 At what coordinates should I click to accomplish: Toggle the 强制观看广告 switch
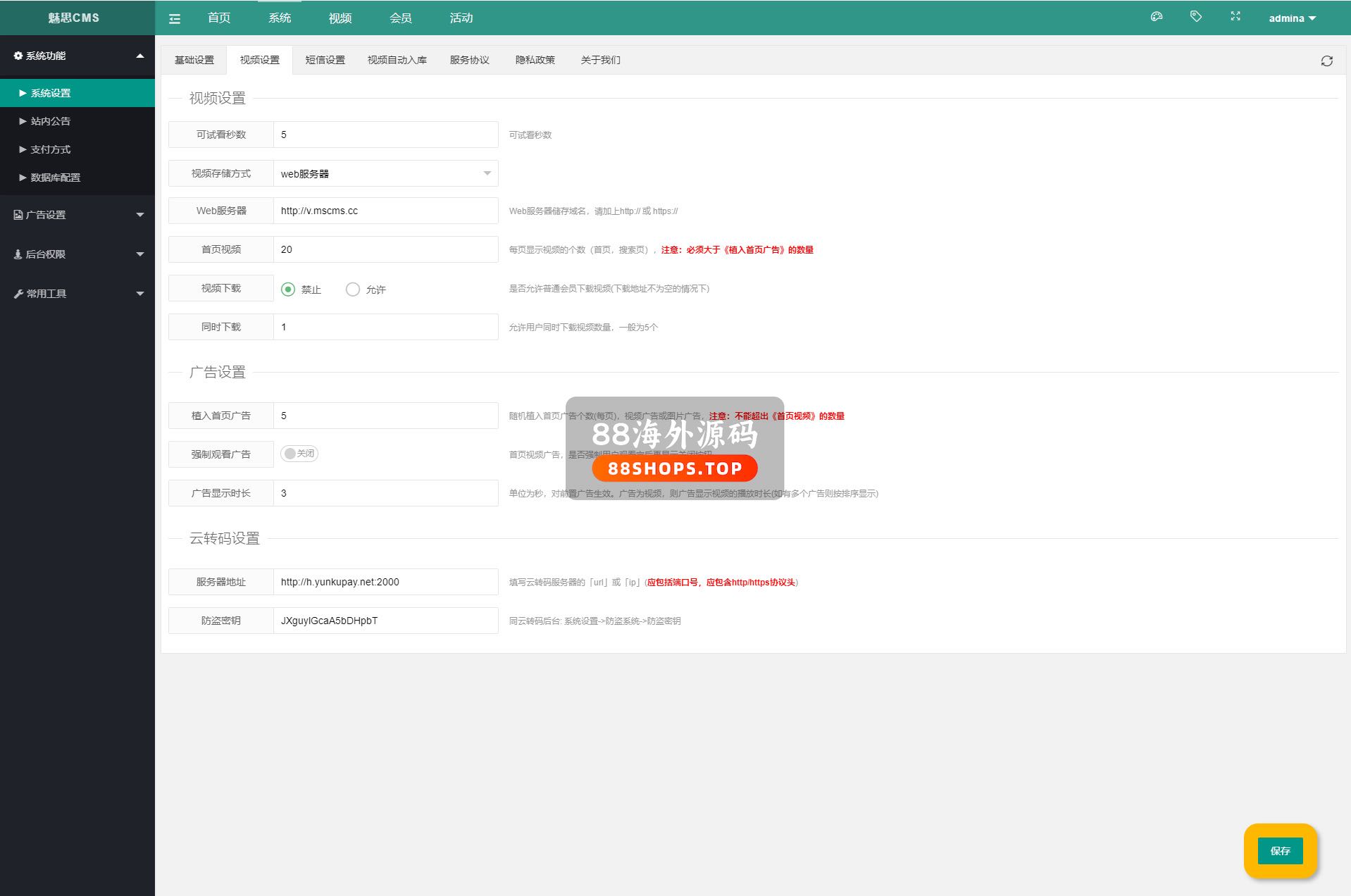pos(299,454)
